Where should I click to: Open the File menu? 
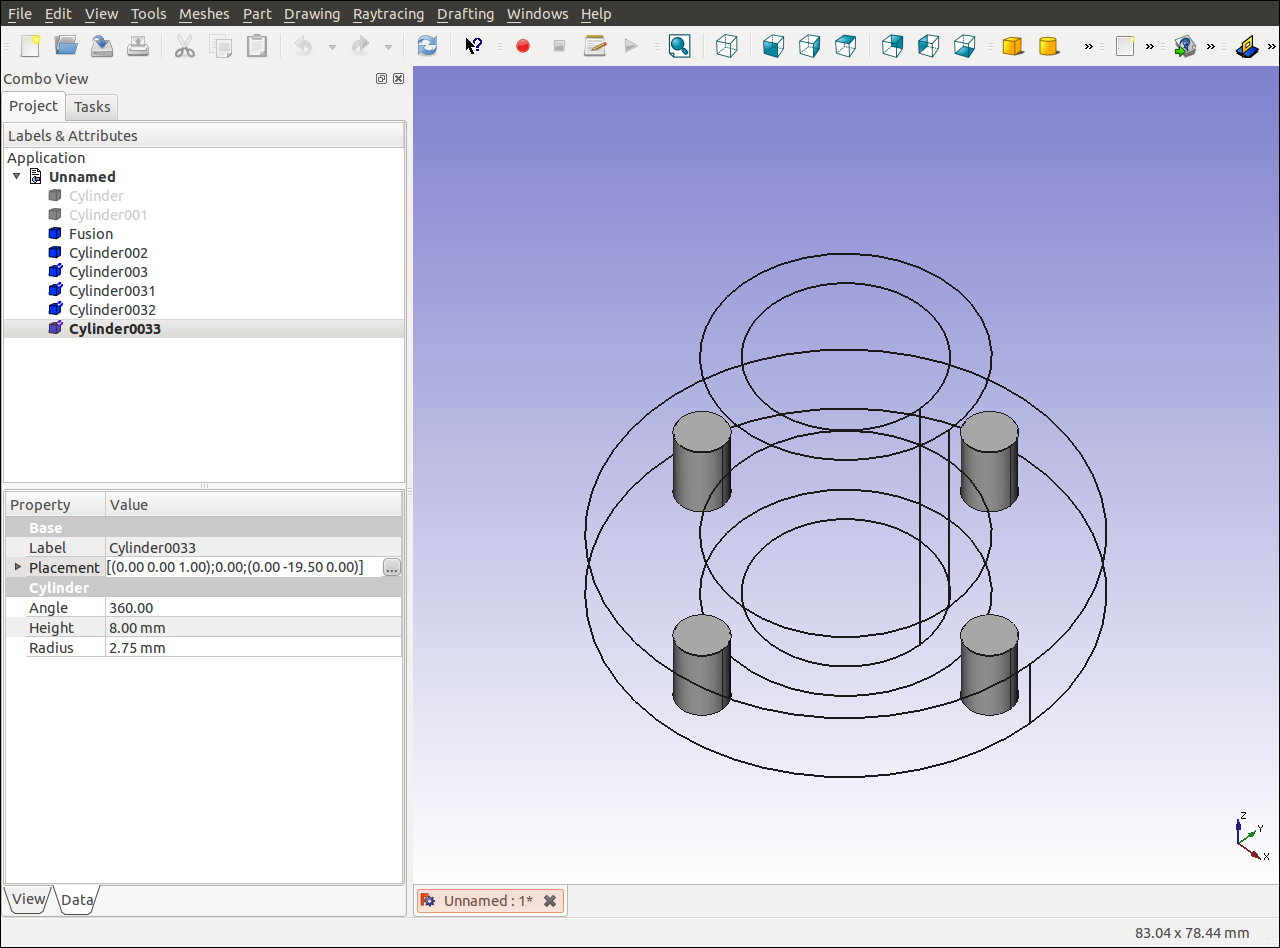tap(19, 14)
